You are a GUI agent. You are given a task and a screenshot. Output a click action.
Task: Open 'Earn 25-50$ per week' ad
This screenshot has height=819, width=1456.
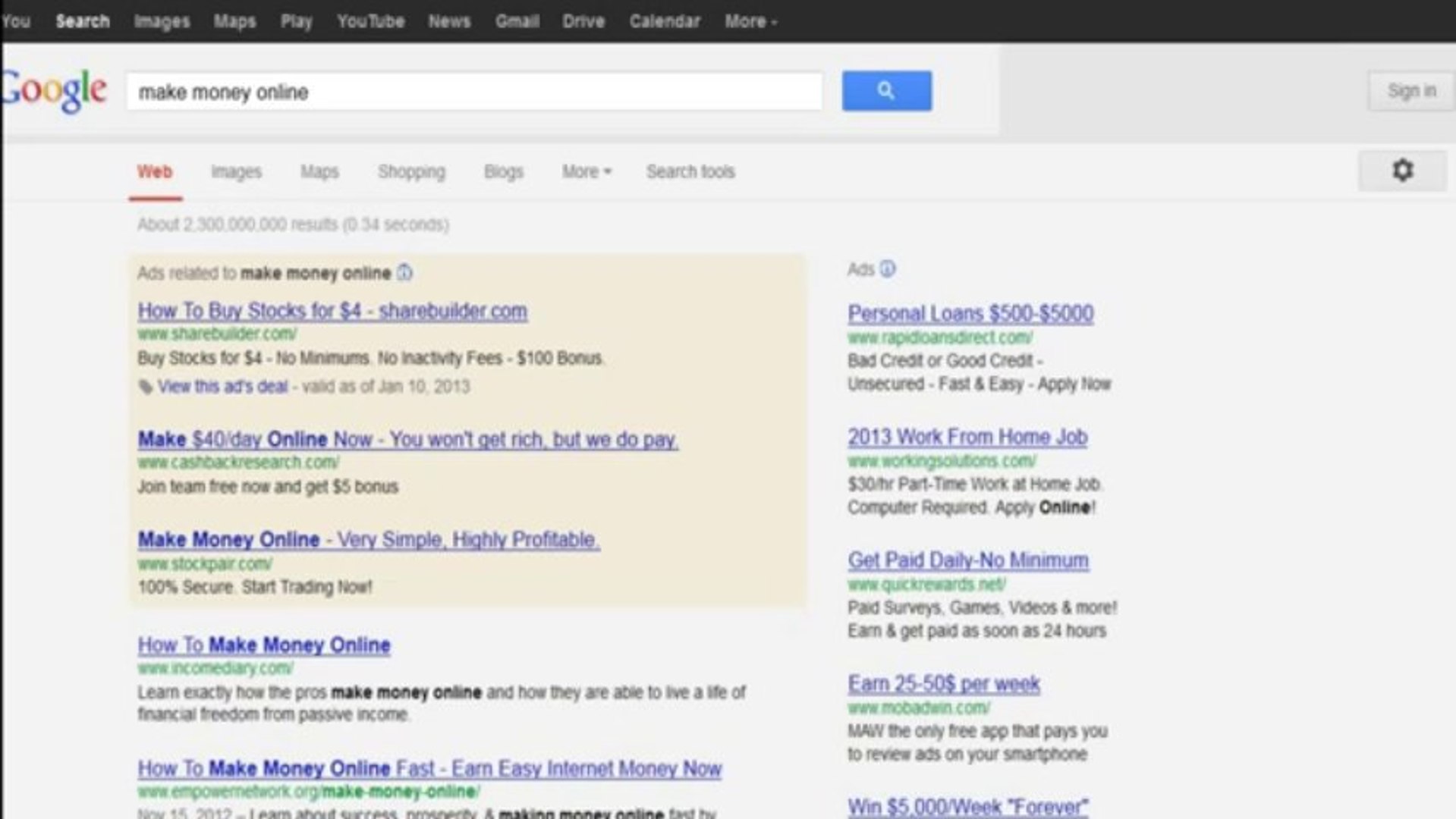point(944,684)
